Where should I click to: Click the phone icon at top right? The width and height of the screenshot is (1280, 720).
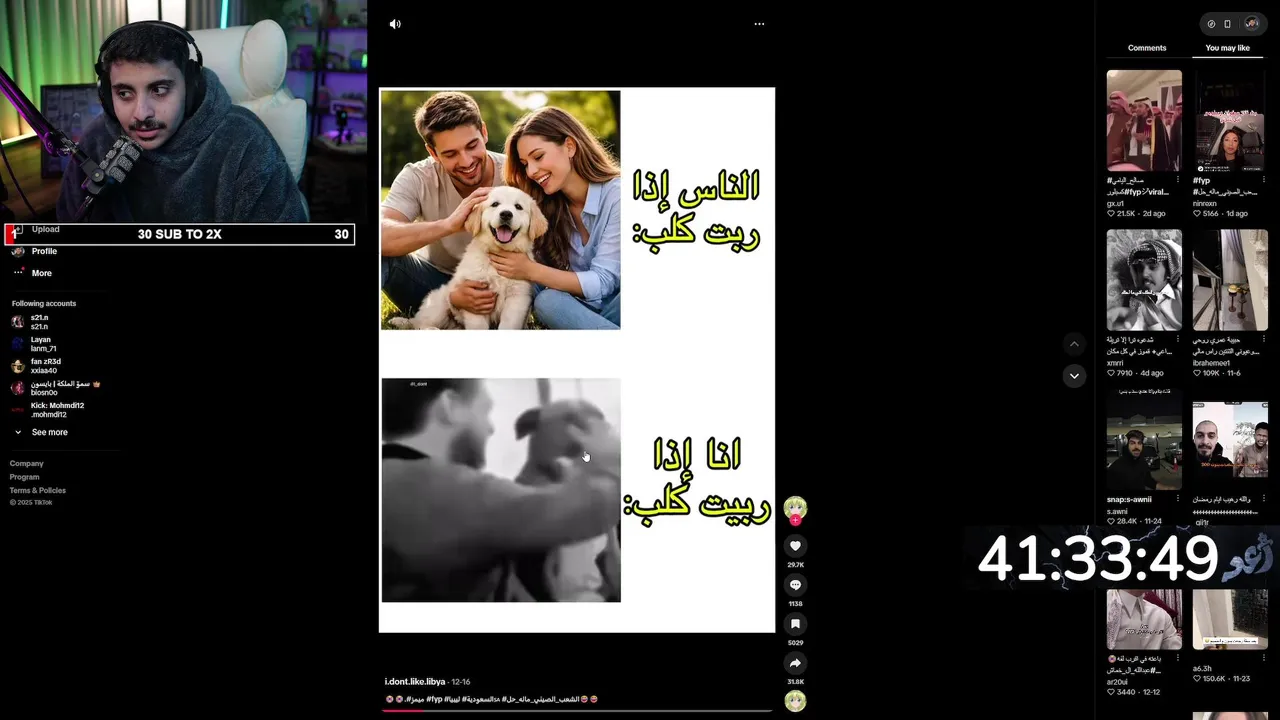pyautogui.click(x=1227, y=24)
